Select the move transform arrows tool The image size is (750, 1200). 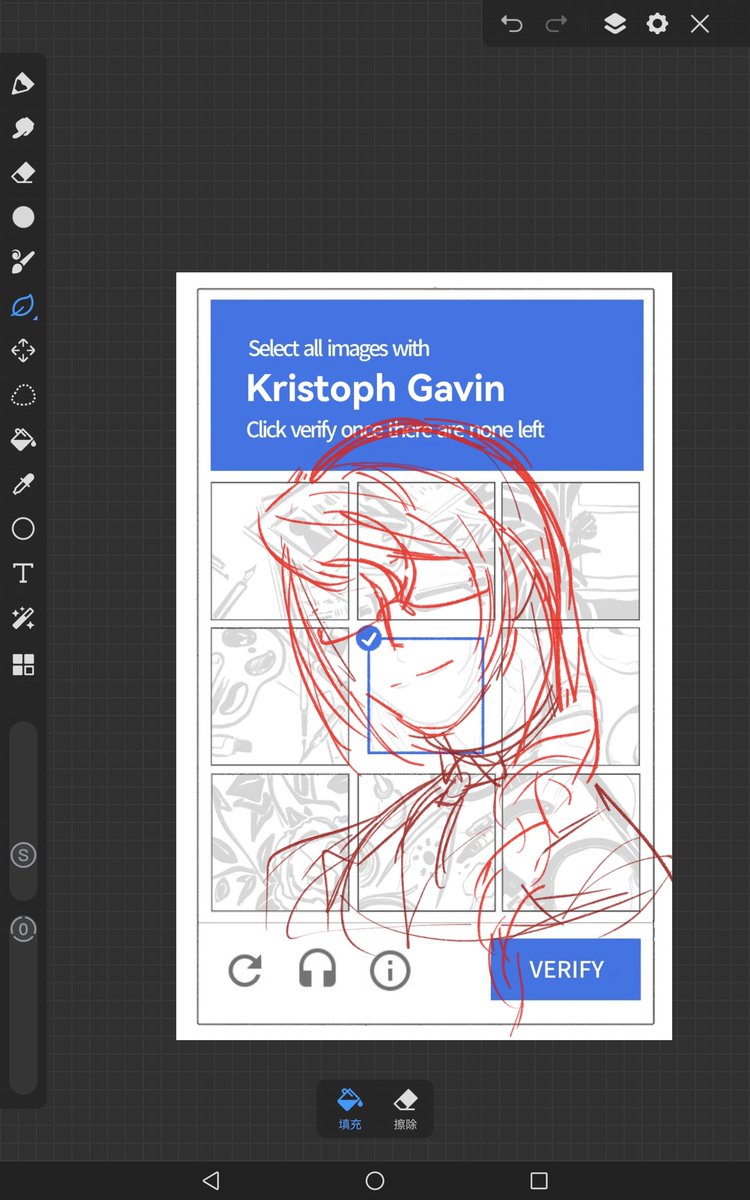coord(23,350)
